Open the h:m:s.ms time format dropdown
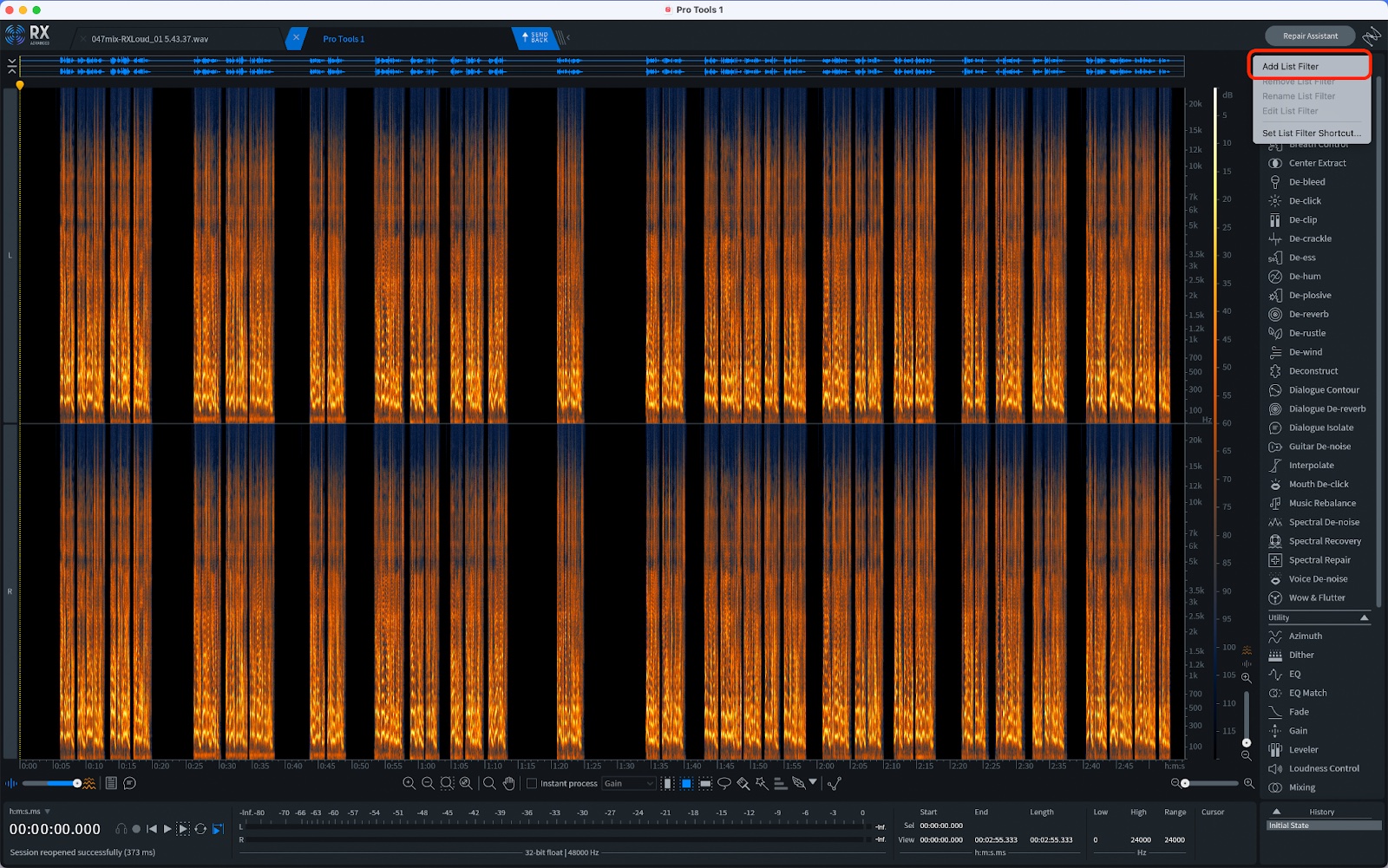 coord(29,812)
